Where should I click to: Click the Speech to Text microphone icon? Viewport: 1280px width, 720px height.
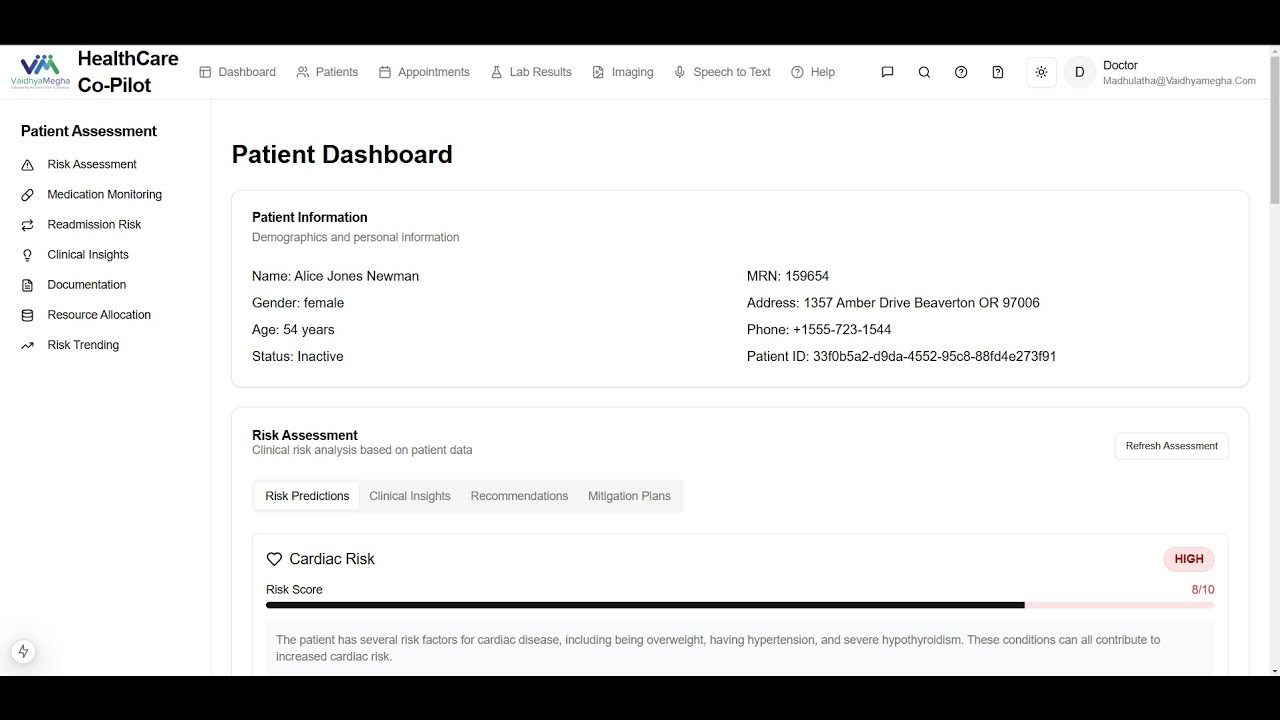pyautogui.click(x=680, y=72)
